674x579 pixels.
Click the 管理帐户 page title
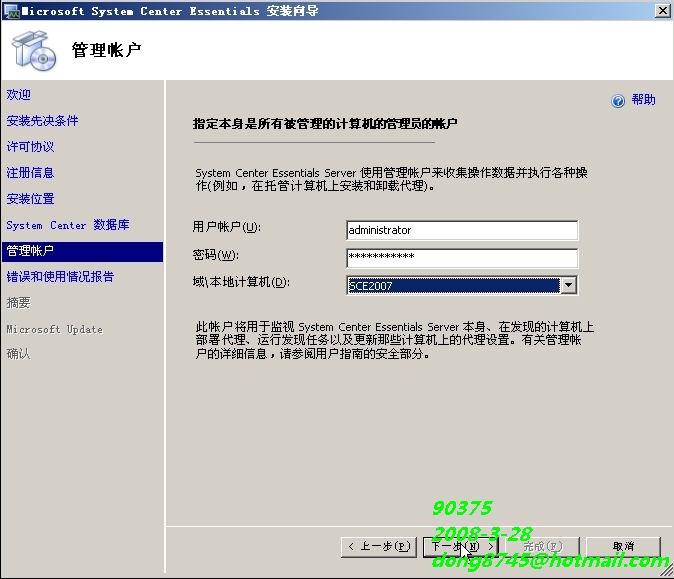tap(106, 50)
